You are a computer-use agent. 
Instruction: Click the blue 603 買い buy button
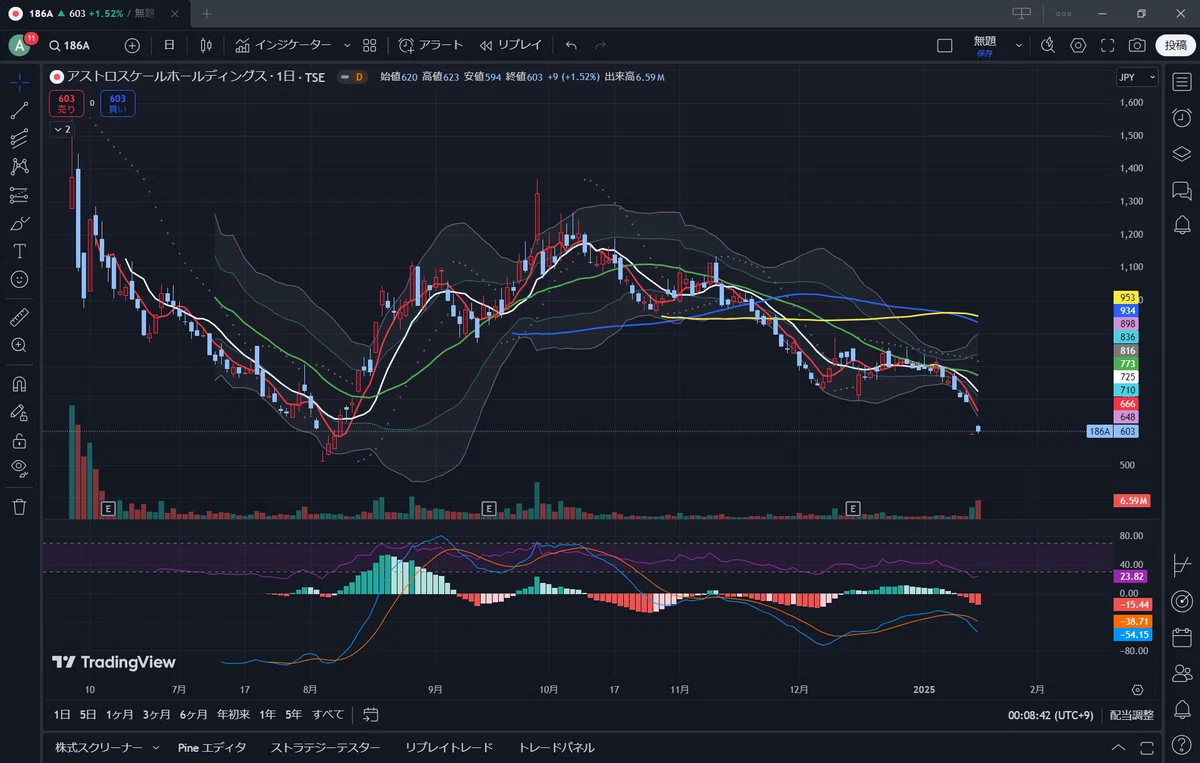tap(118, 103)
